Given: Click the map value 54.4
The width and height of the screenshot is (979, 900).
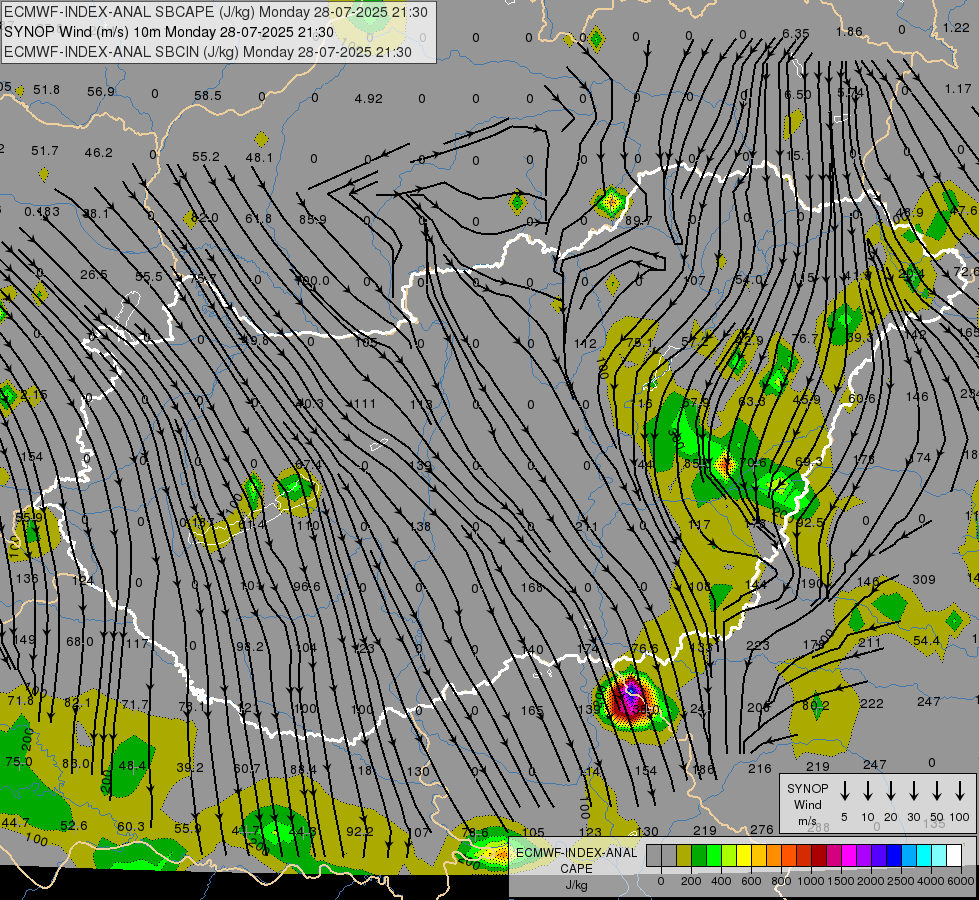Looking at the screenshot, I should coord(926,641).
